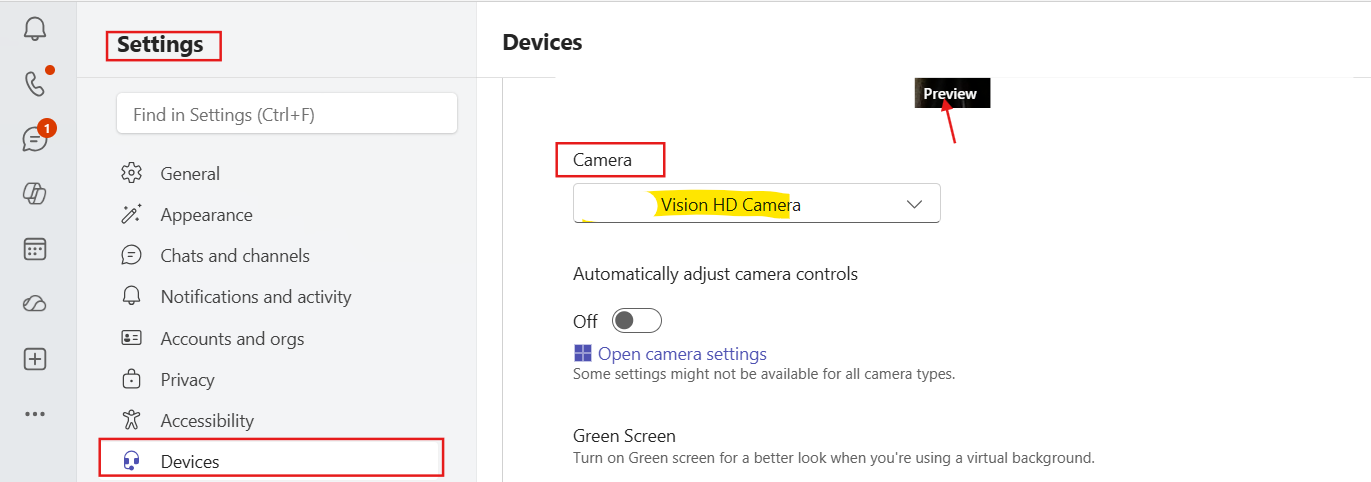Click the Find in Settings search box
Viewport: 1371px width, 482px height.
(287, 114)
